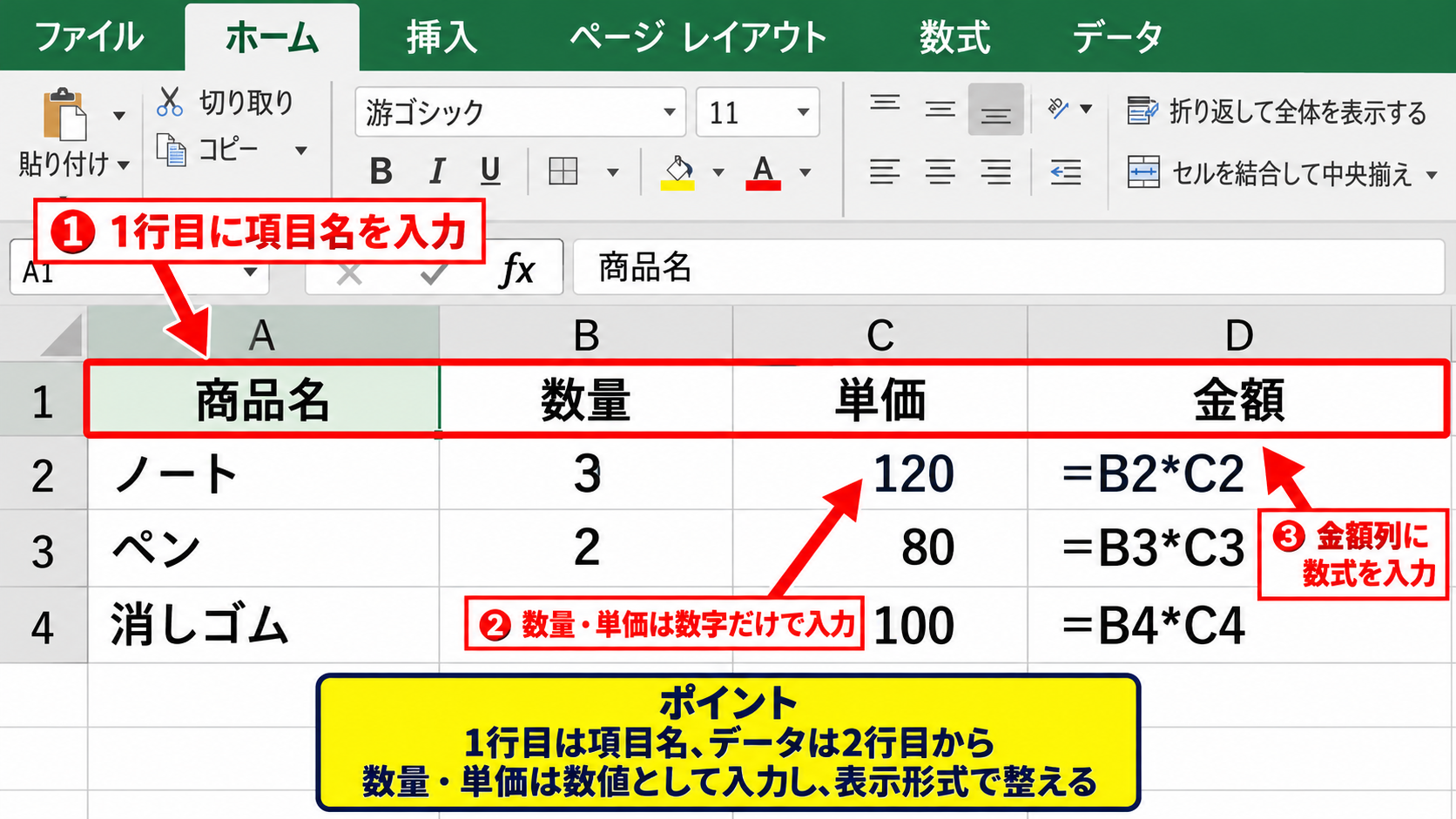Expand the borders dropdown arrow
1456x819 pixels.
(613, 172)
